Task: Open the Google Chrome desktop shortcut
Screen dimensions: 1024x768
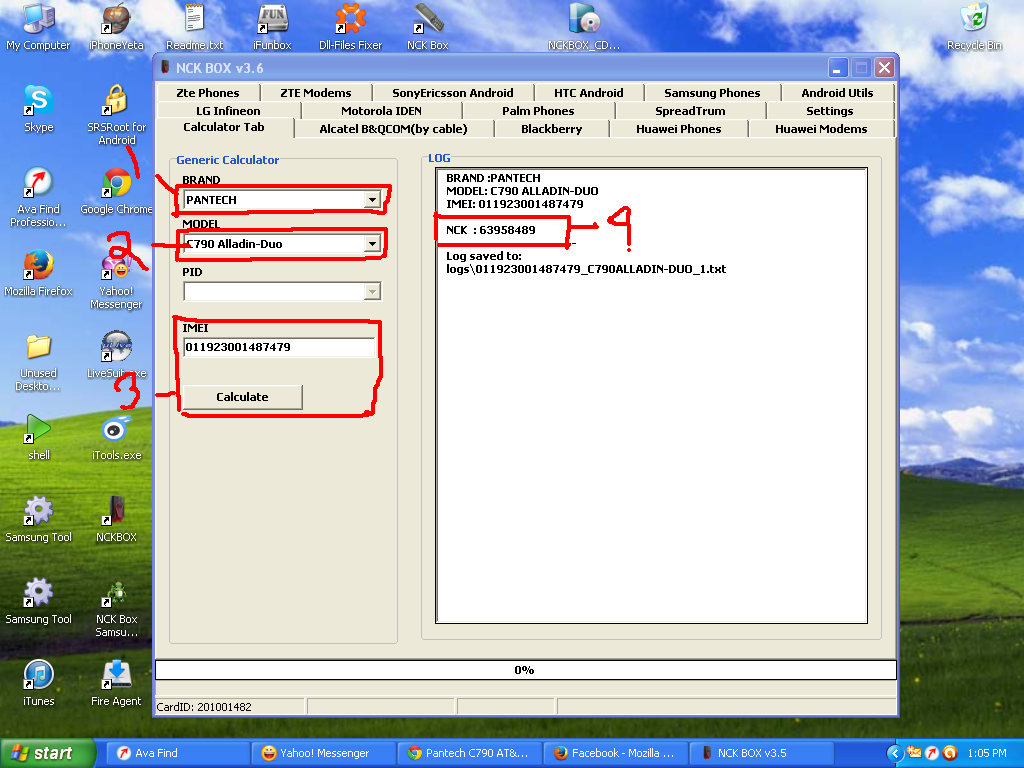Action: click(x=117, y=185)
